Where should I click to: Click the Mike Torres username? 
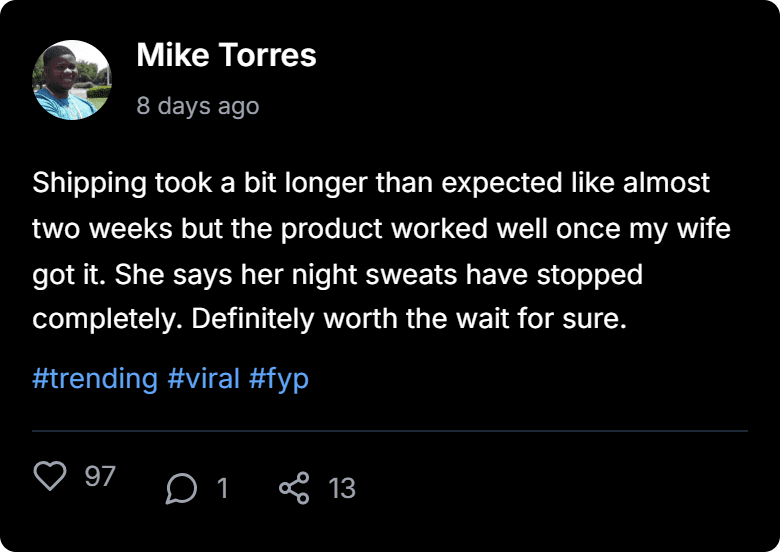tap(226, 55)
